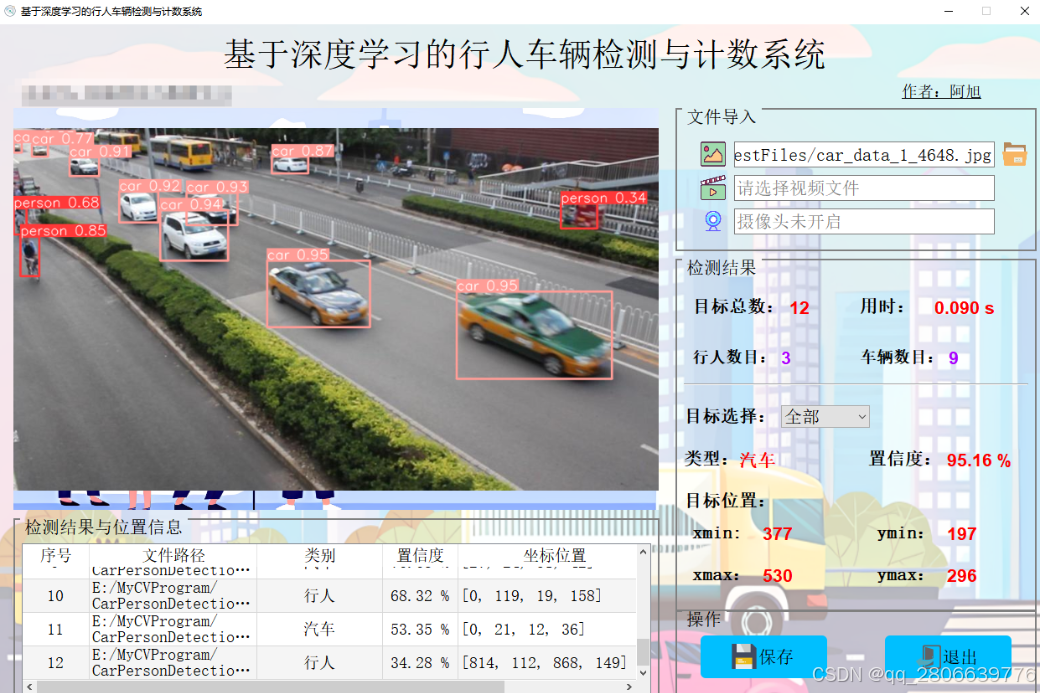The image size is (1040, 693).
Task: Click the 用时 value 0.090 s
Action: click(964, 308)
